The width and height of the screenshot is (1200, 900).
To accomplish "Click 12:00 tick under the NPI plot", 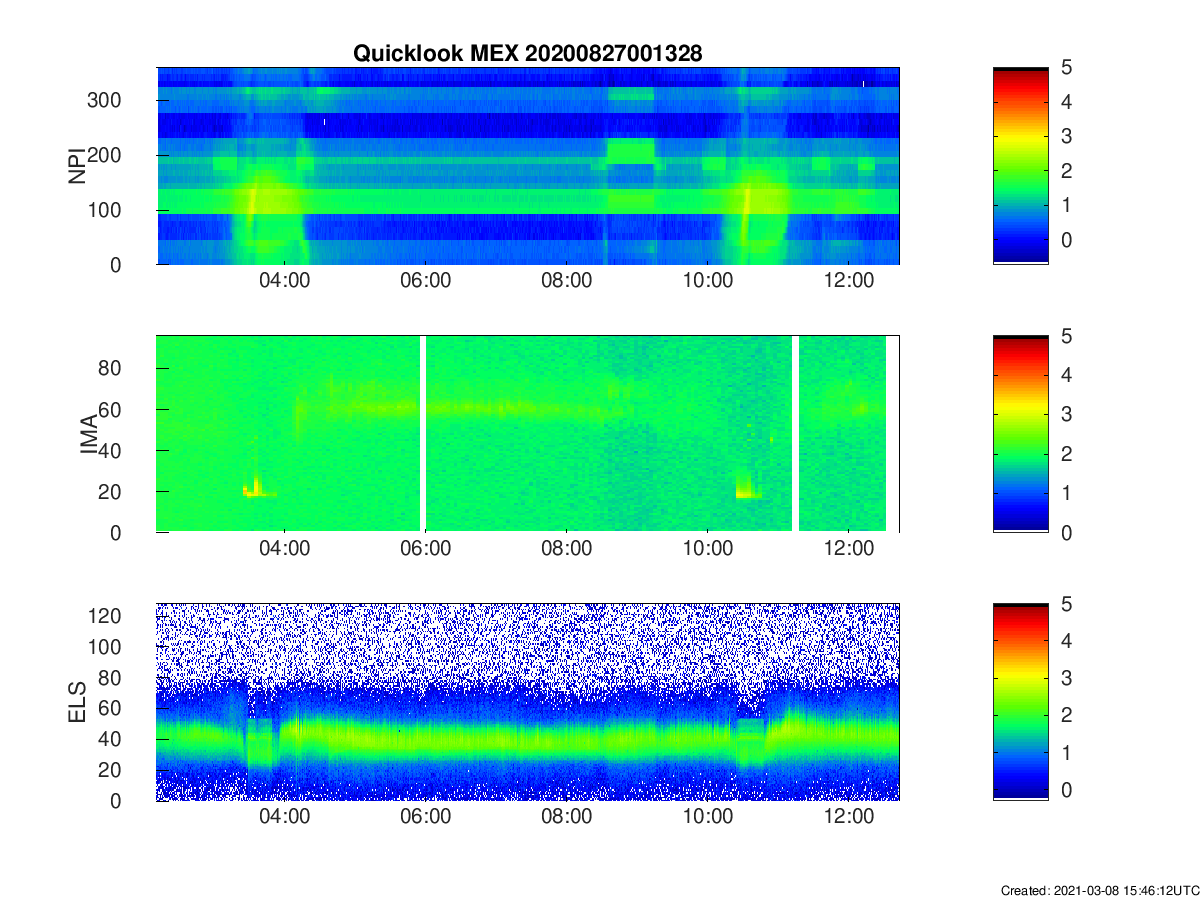I will tap(849, 282).
